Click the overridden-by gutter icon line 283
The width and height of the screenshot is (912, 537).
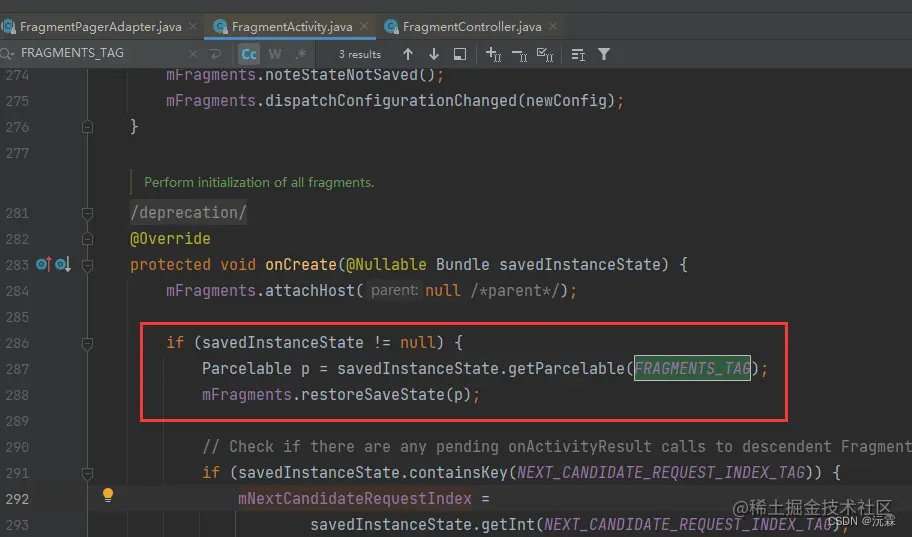tap(63, 265)
